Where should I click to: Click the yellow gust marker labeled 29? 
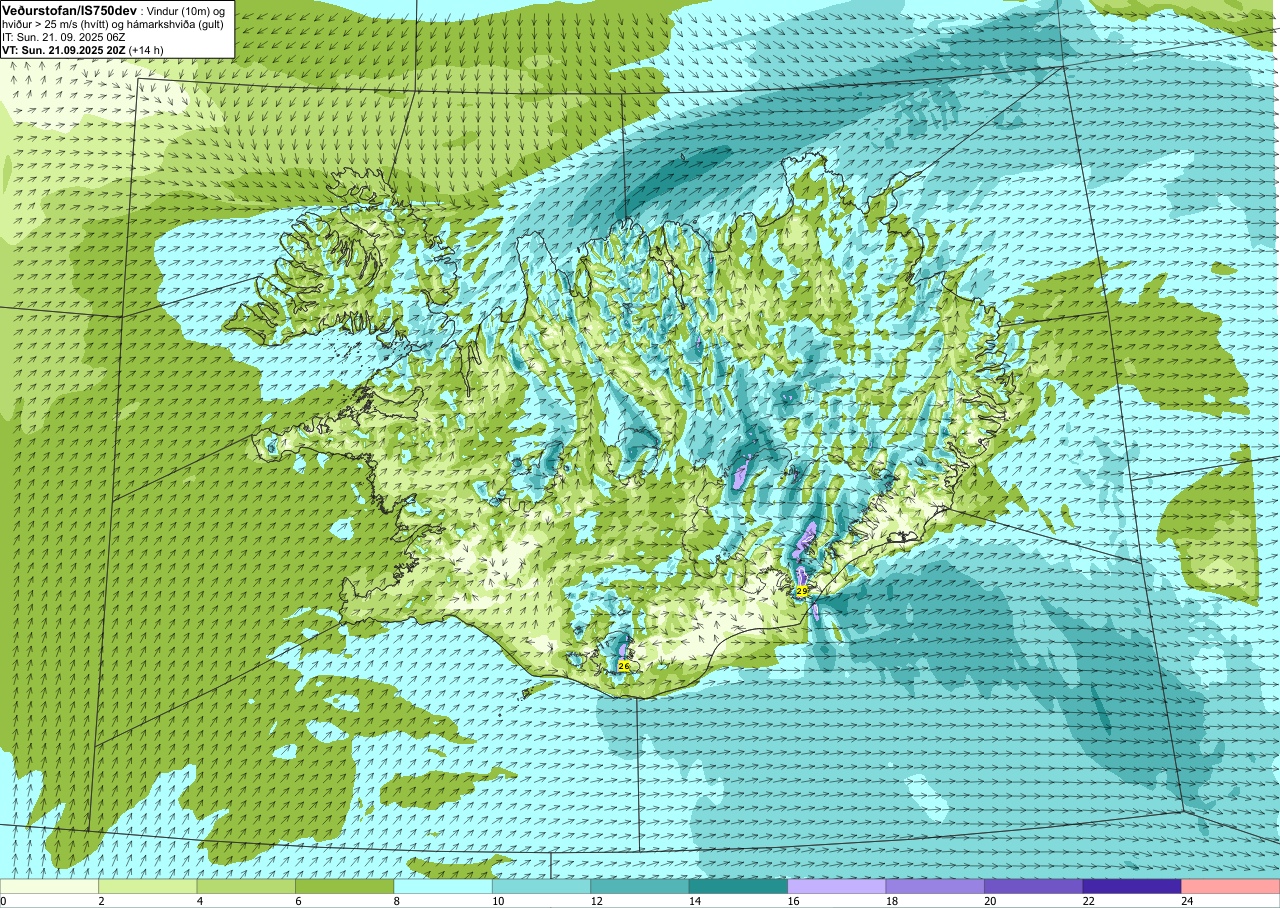(802, 591)
